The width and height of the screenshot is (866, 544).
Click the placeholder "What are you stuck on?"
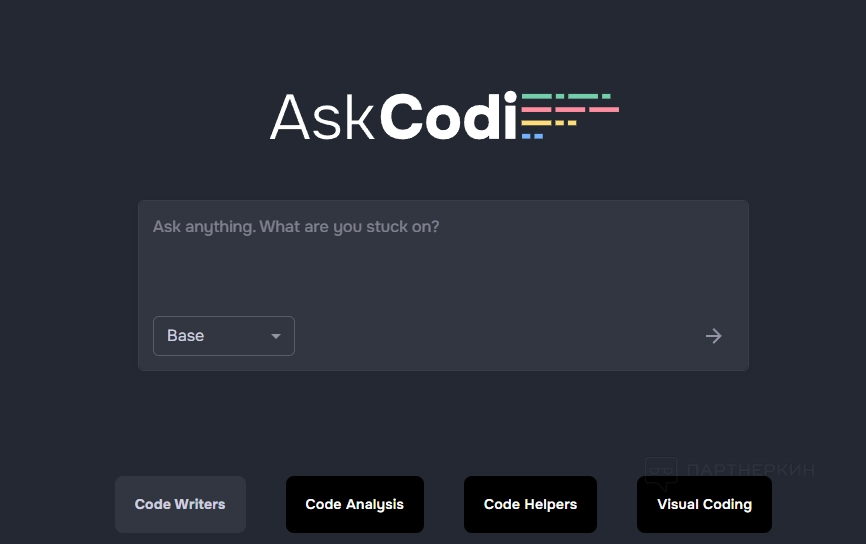pyautogui.click(x=349, y=227)
